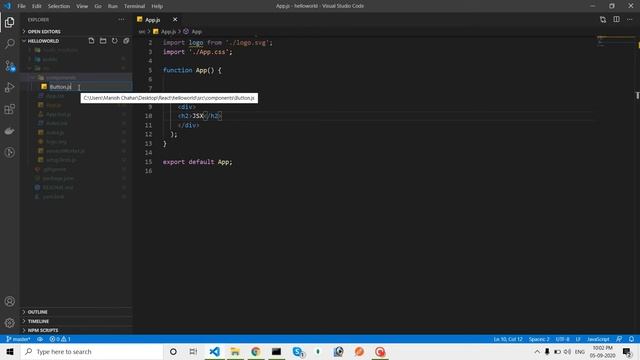Expand the OUTLINE section
This screenshot has height=360, width=640.
(76, 312)
